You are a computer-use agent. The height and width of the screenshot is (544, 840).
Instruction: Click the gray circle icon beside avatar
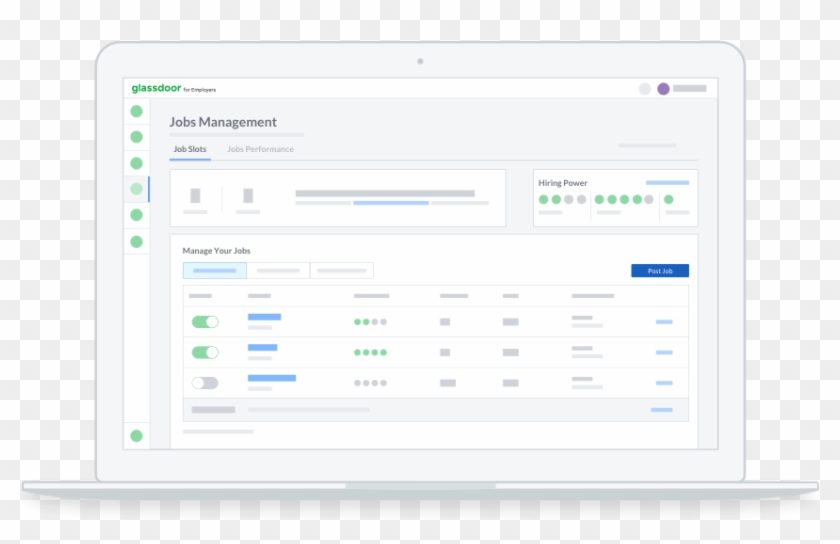click(x=644, y=89)
